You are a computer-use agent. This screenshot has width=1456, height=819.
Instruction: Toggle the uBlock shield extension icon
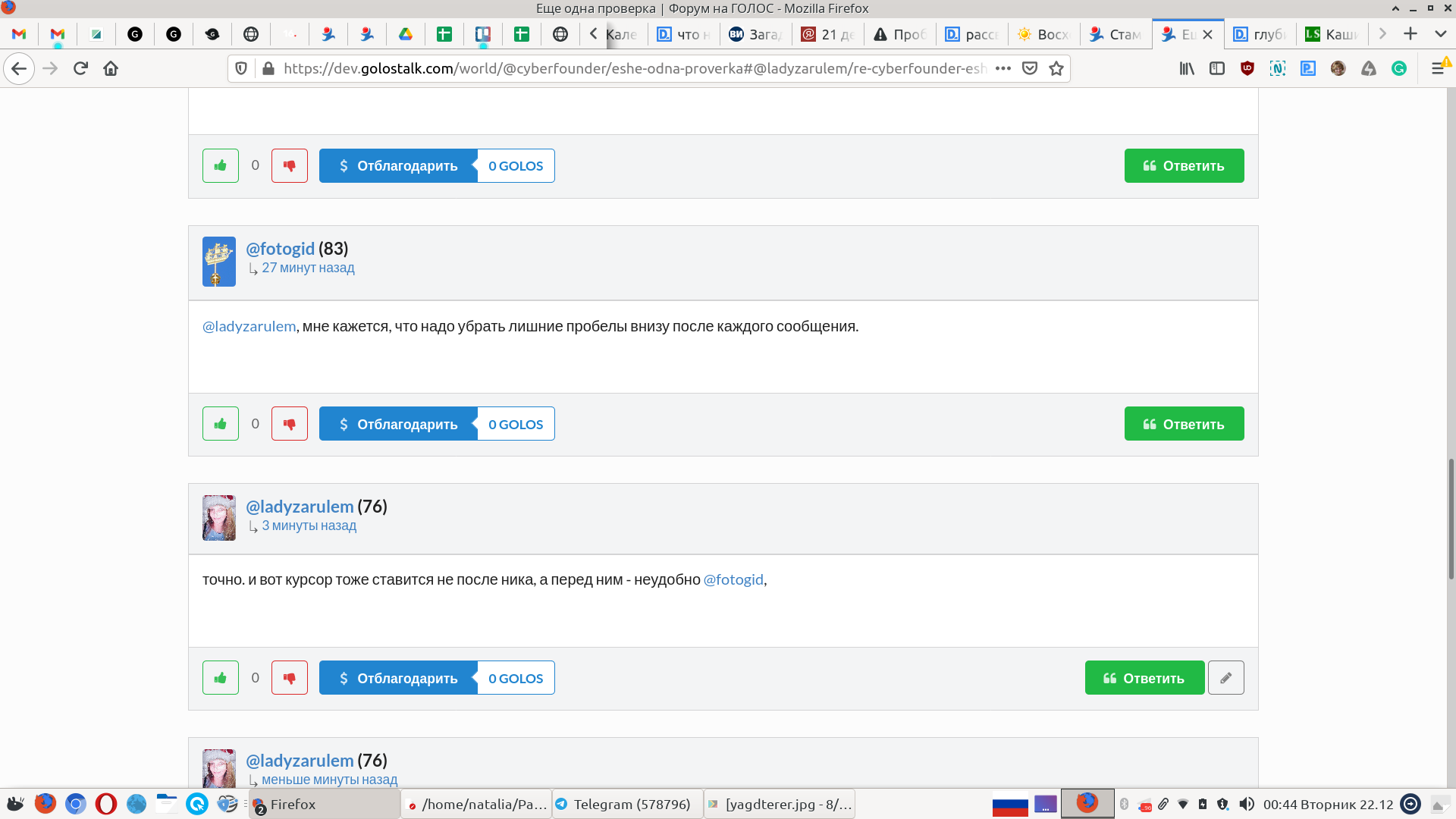[x=1247, y=68]
